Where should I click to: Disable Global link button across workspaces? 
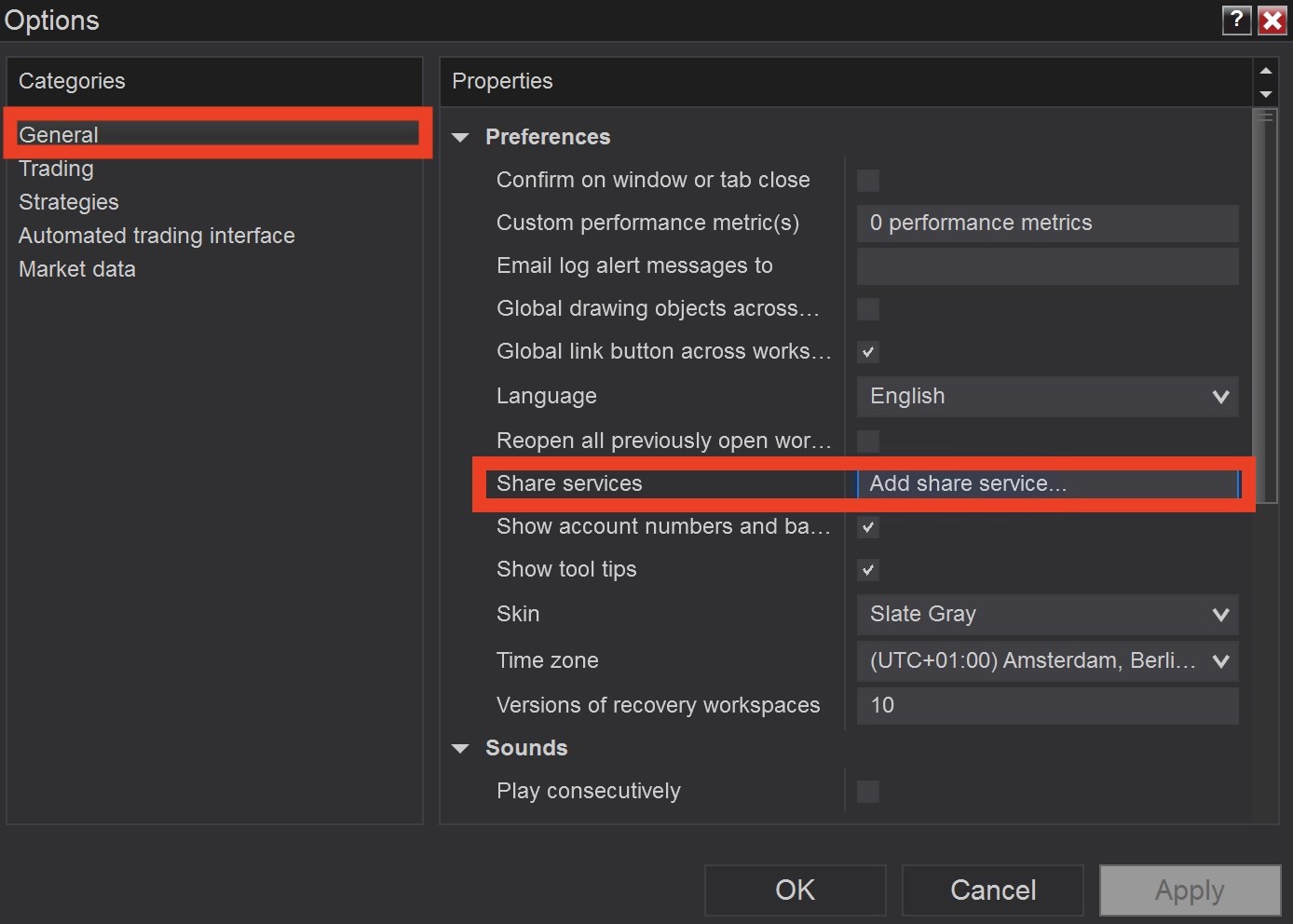point(868,352)
